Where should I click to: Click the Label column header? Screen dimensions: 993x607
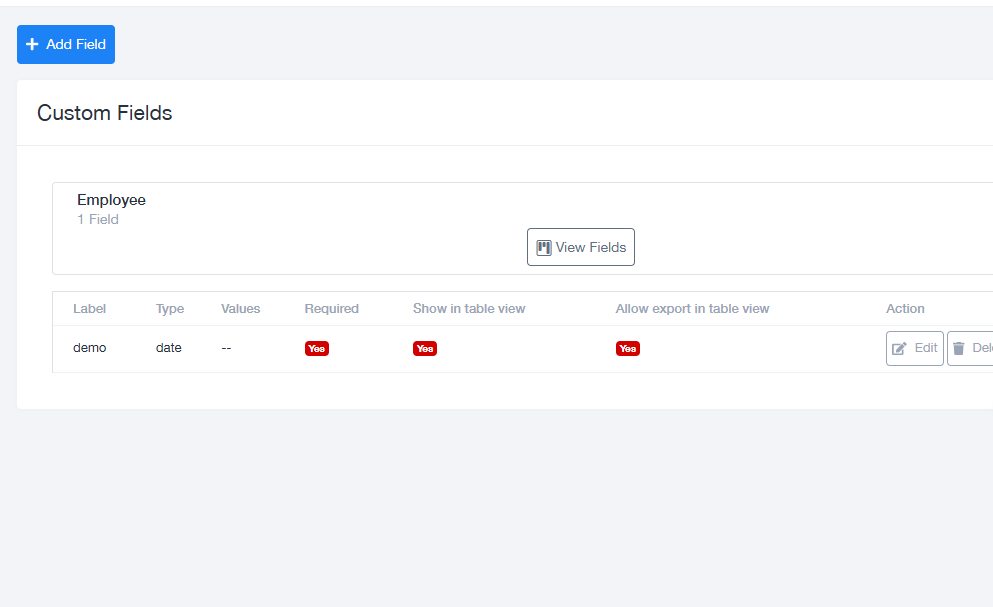(89, 309)
